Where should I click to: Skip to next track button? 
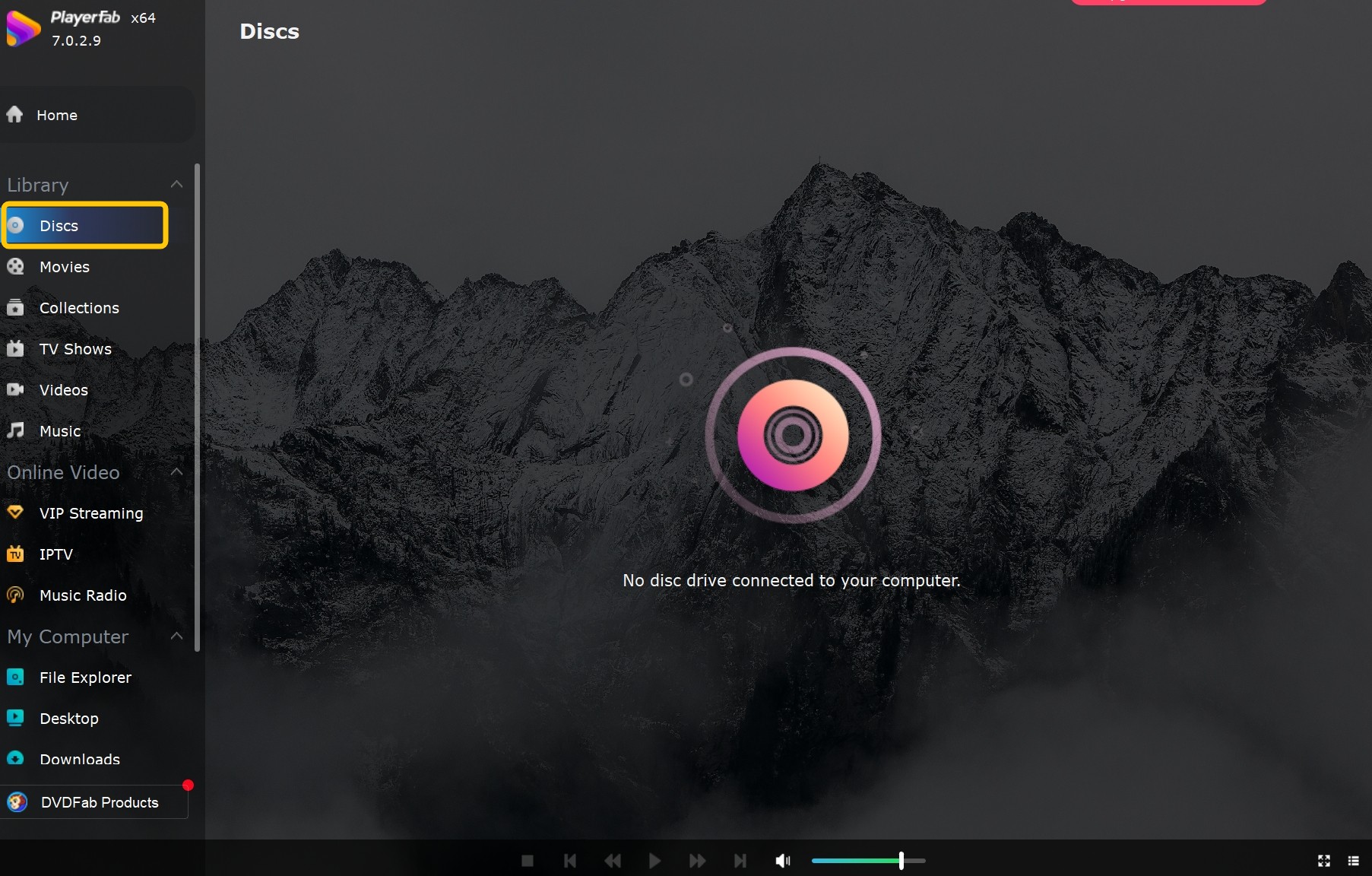coord(740,861)
